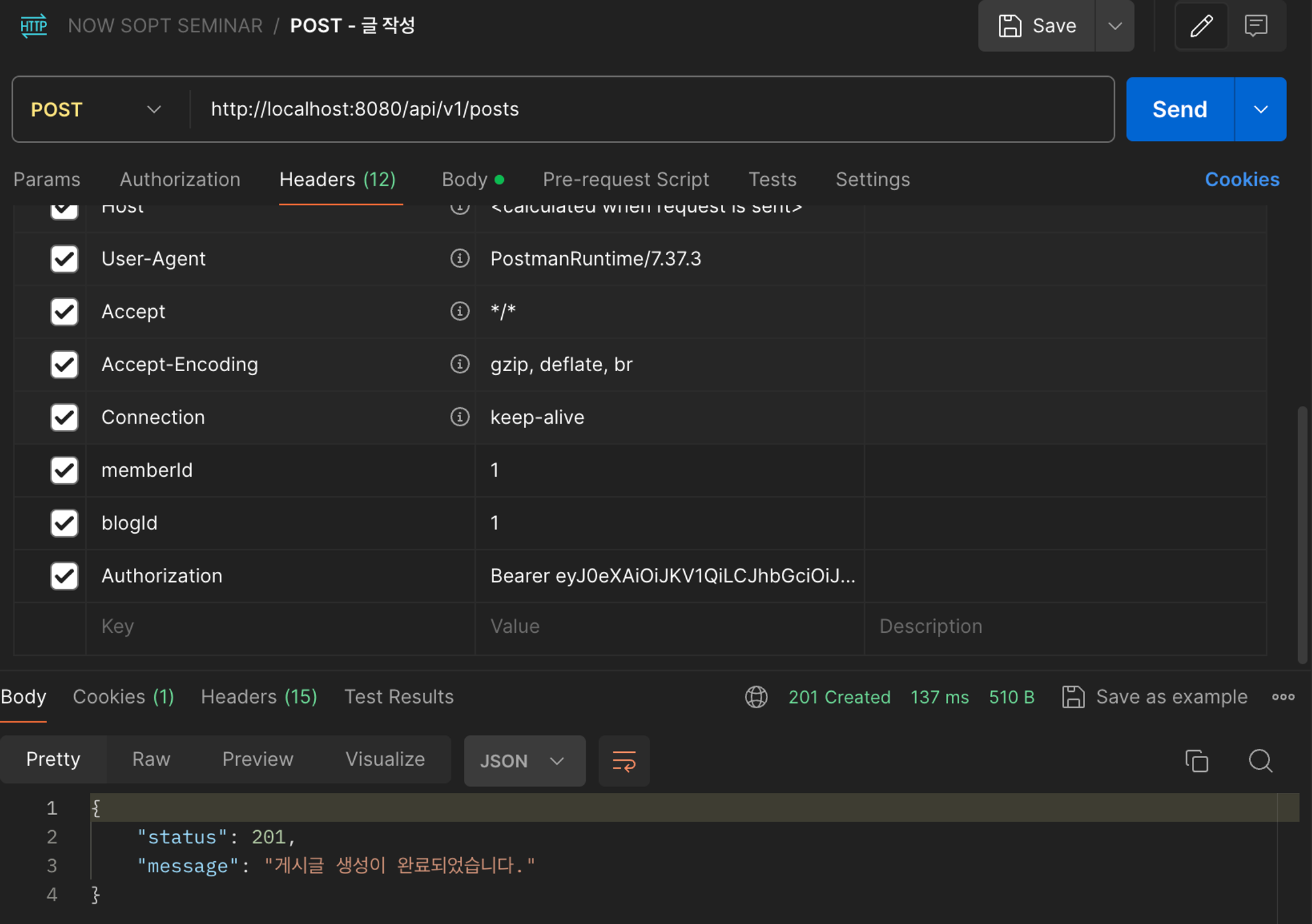Expand Save options dropdown arrow

[1115, 26]
